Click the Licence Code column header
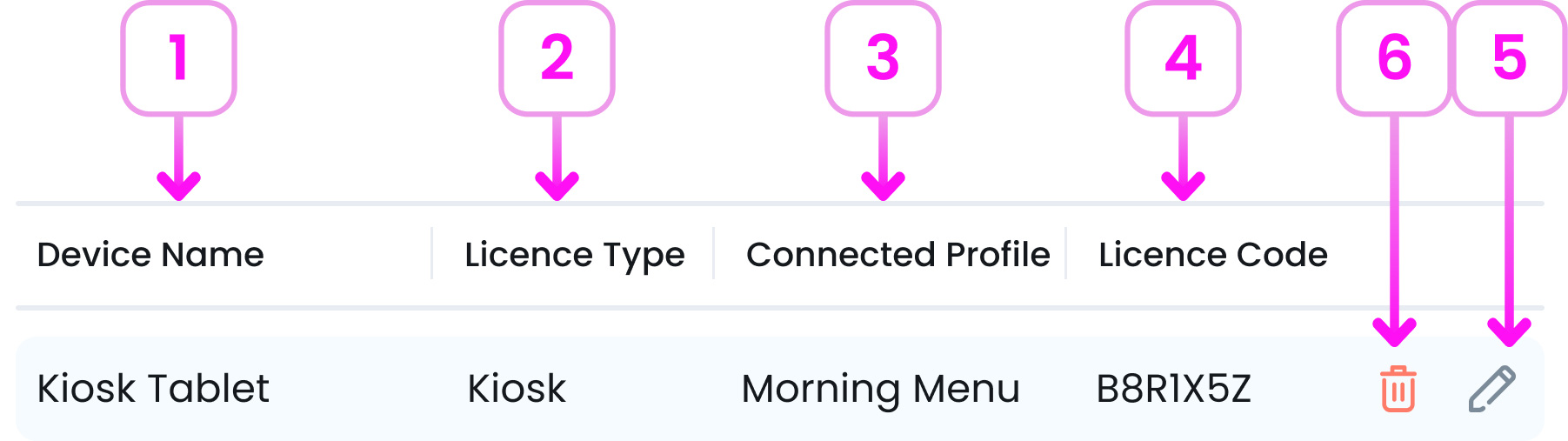Viewport: 1568px width, 441px height. click(x=1212, y=255)
